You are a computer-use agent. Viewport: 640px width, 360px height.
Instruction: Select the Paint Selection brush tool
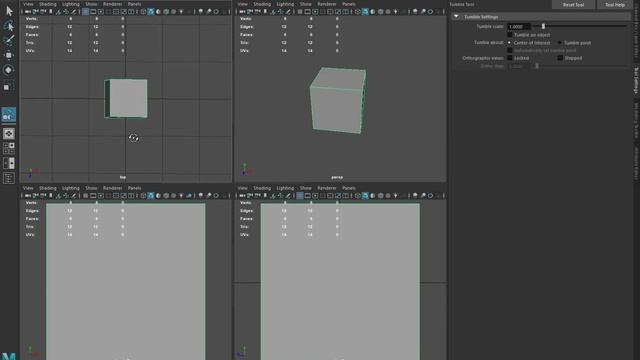point(9,40)
